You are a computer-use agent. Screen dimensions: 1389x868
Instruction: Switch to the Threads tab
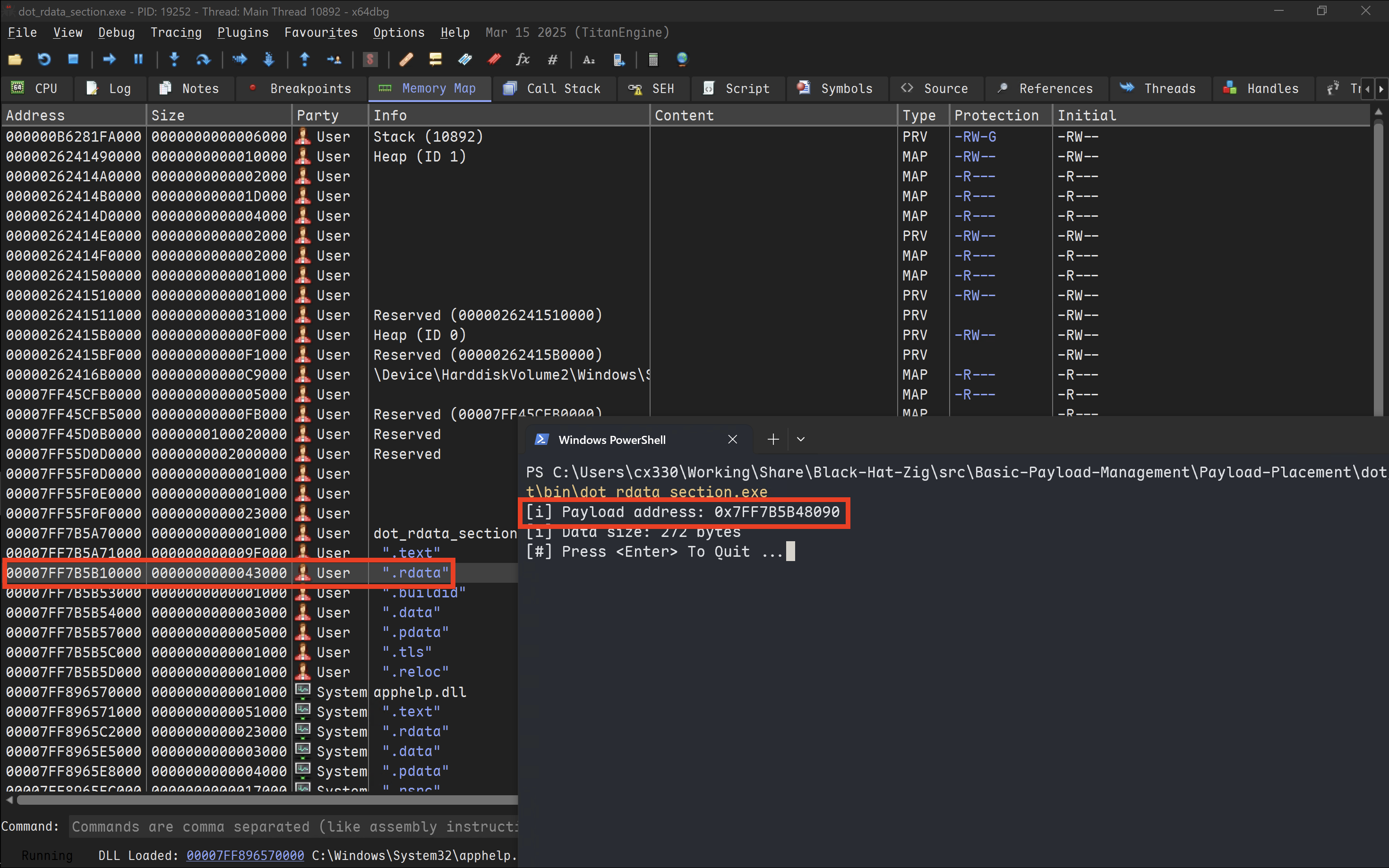(1160, 88)
